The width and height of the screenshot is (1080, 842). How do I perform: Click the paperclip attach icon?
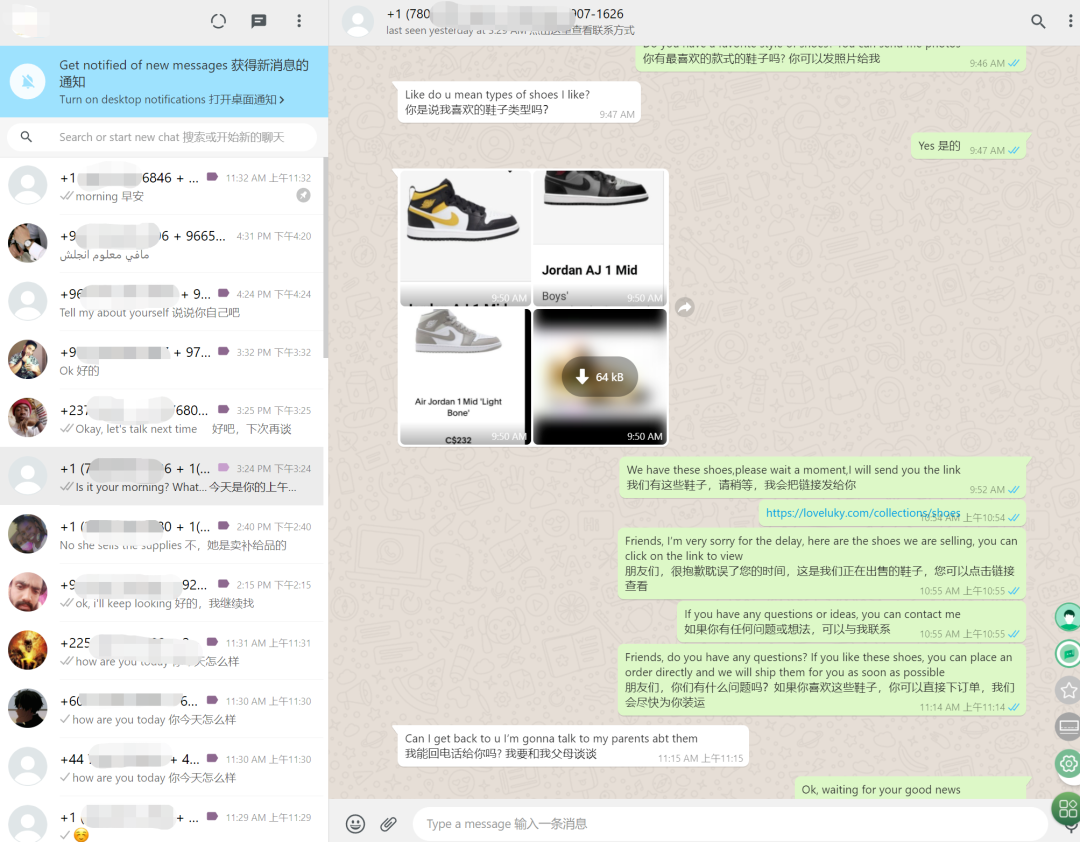[388, 824]
